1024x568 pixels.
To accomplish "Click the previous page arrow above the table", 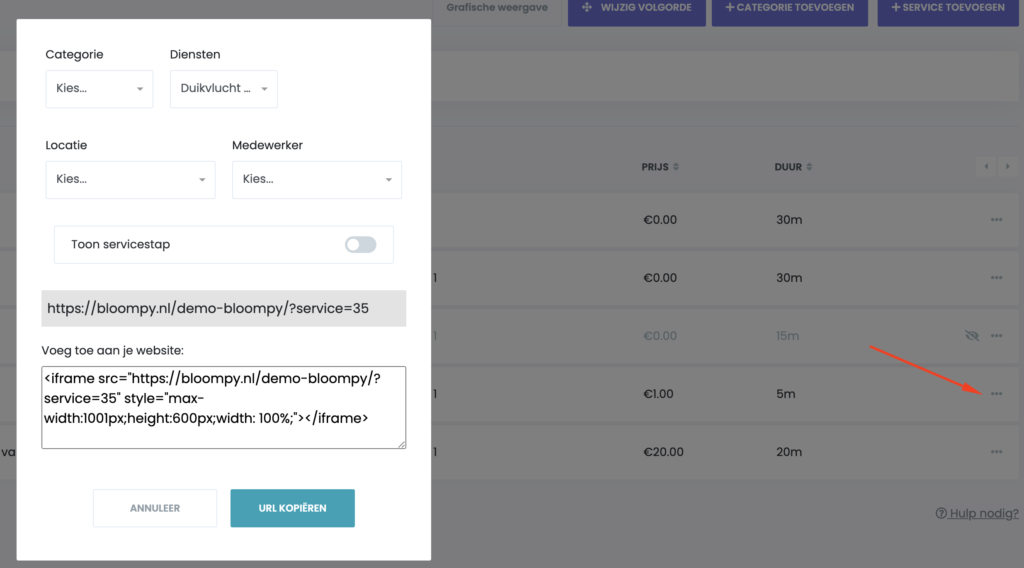I will click(986, 167).
